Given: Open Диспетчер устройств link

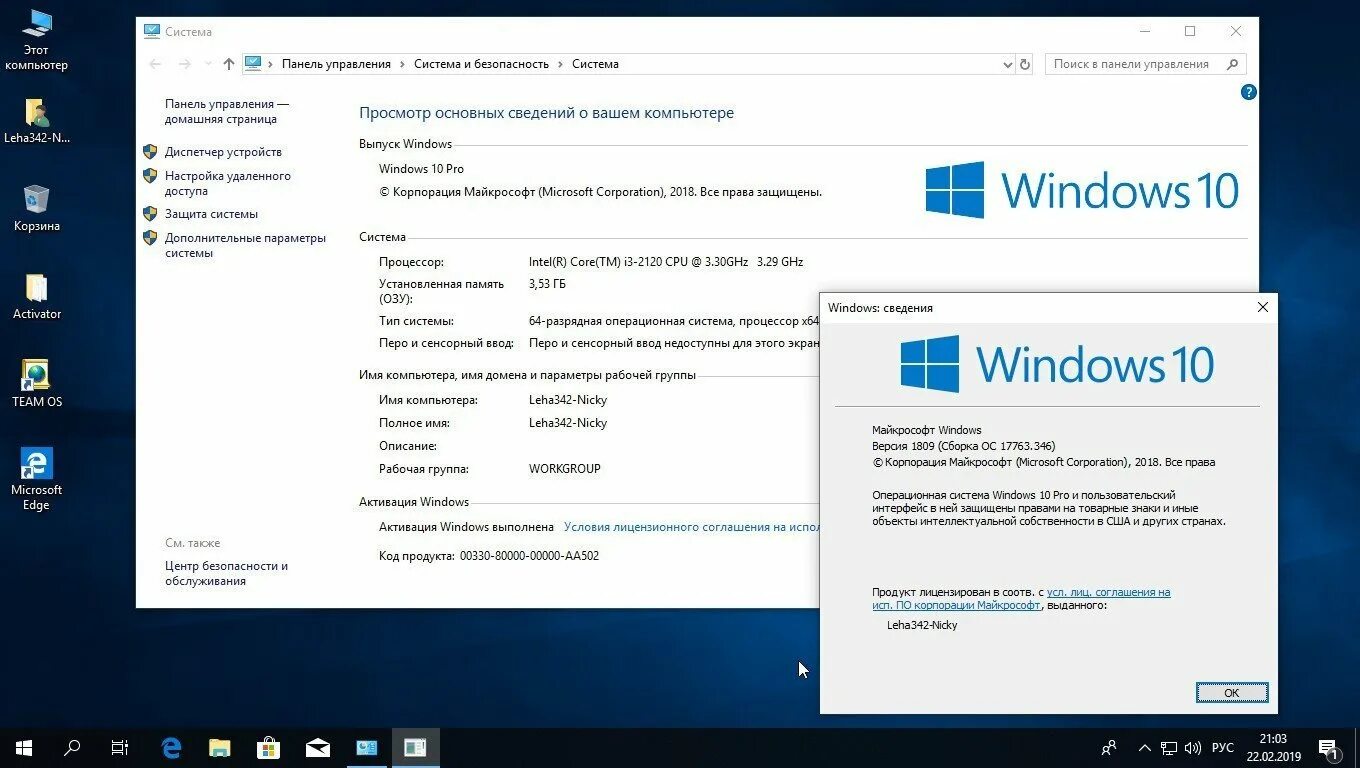Looking at the screenshot, I should pyautogui.click(x=223, y=152).
